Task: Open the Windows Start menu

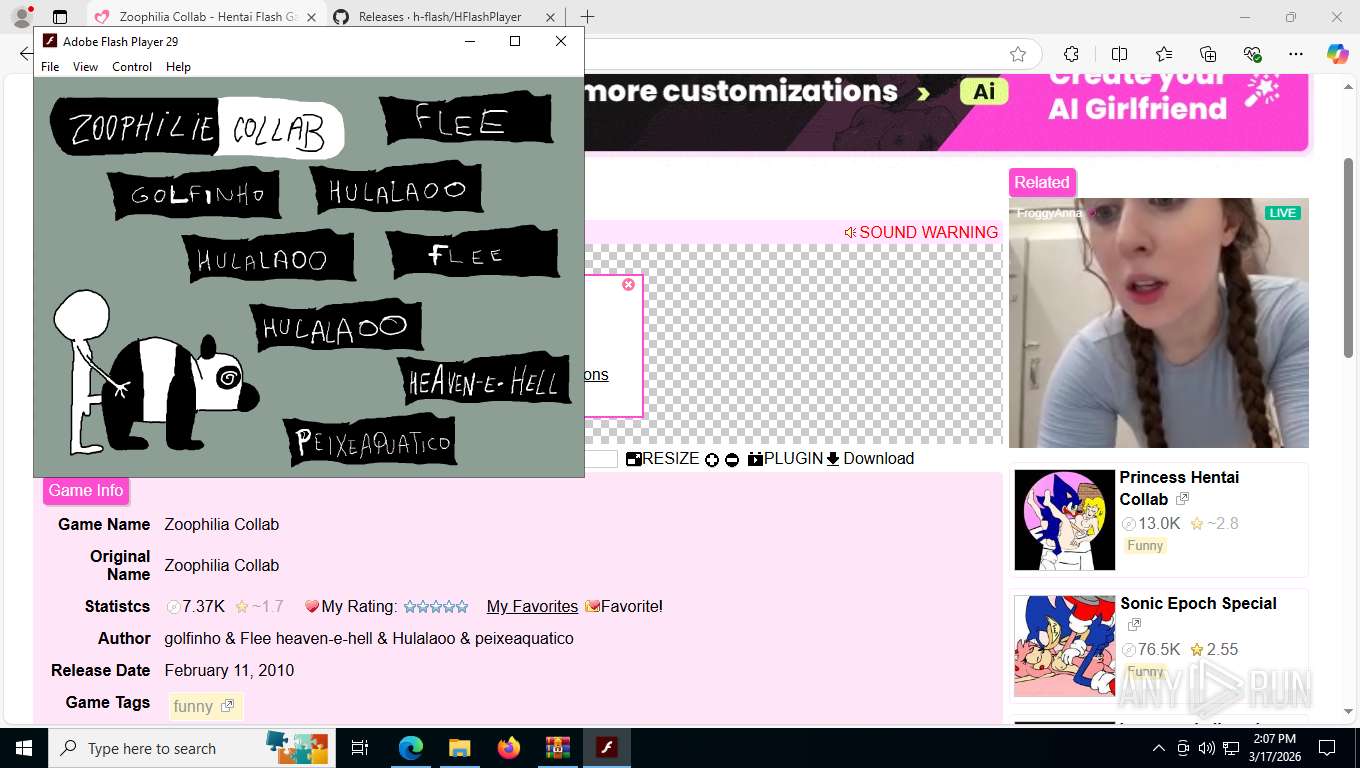Action: pyautogui.click(x=23, y=748)
